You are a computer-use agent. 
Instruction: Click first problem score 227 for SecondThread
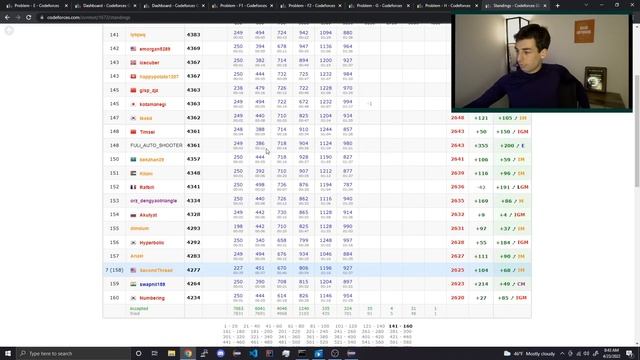[x=238, y=268]
